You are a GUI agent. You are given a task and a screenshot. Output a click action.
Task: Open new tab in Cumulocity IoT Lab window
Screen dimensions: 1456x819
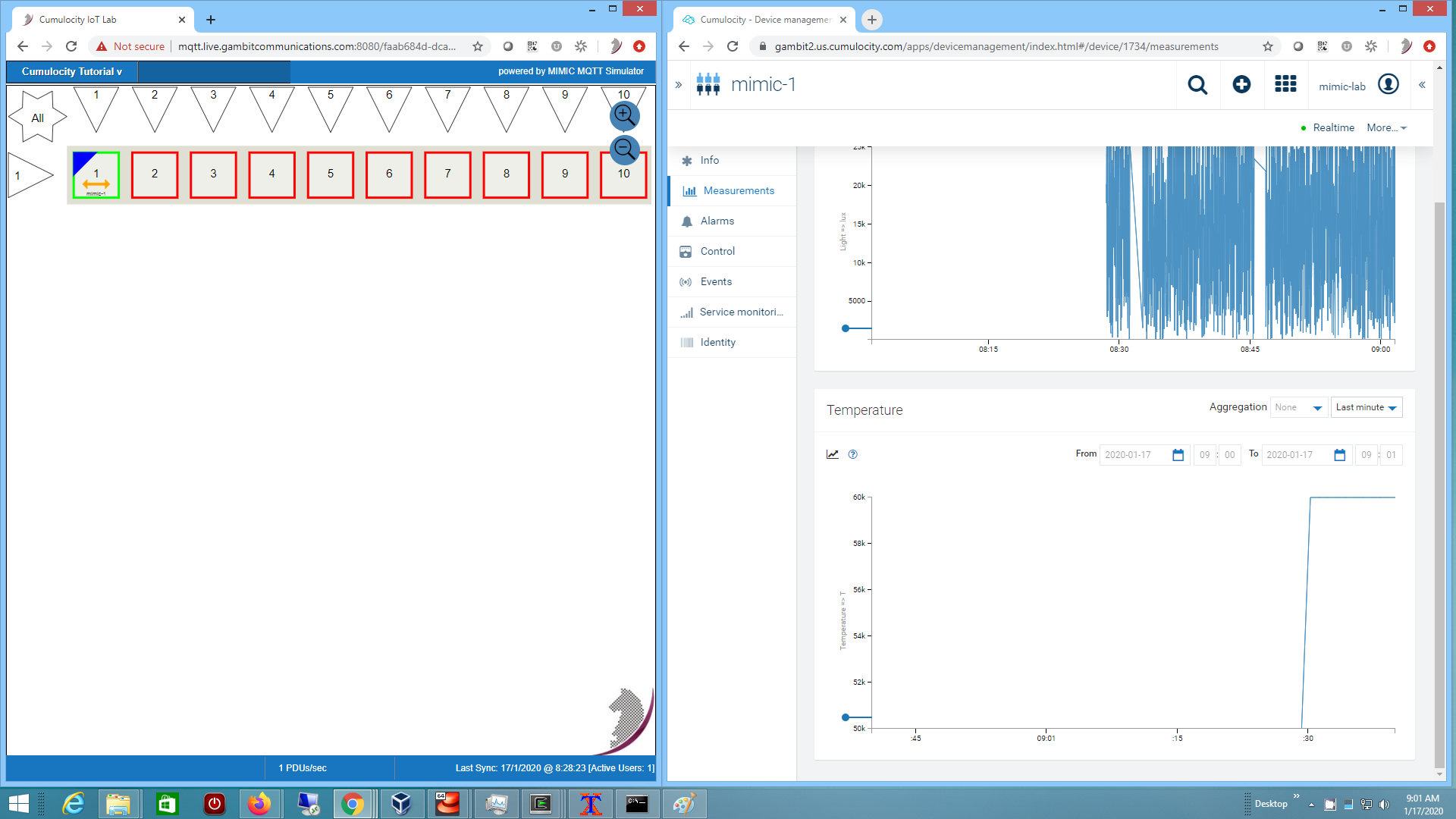pyautogui.click(x=211, y=20)
